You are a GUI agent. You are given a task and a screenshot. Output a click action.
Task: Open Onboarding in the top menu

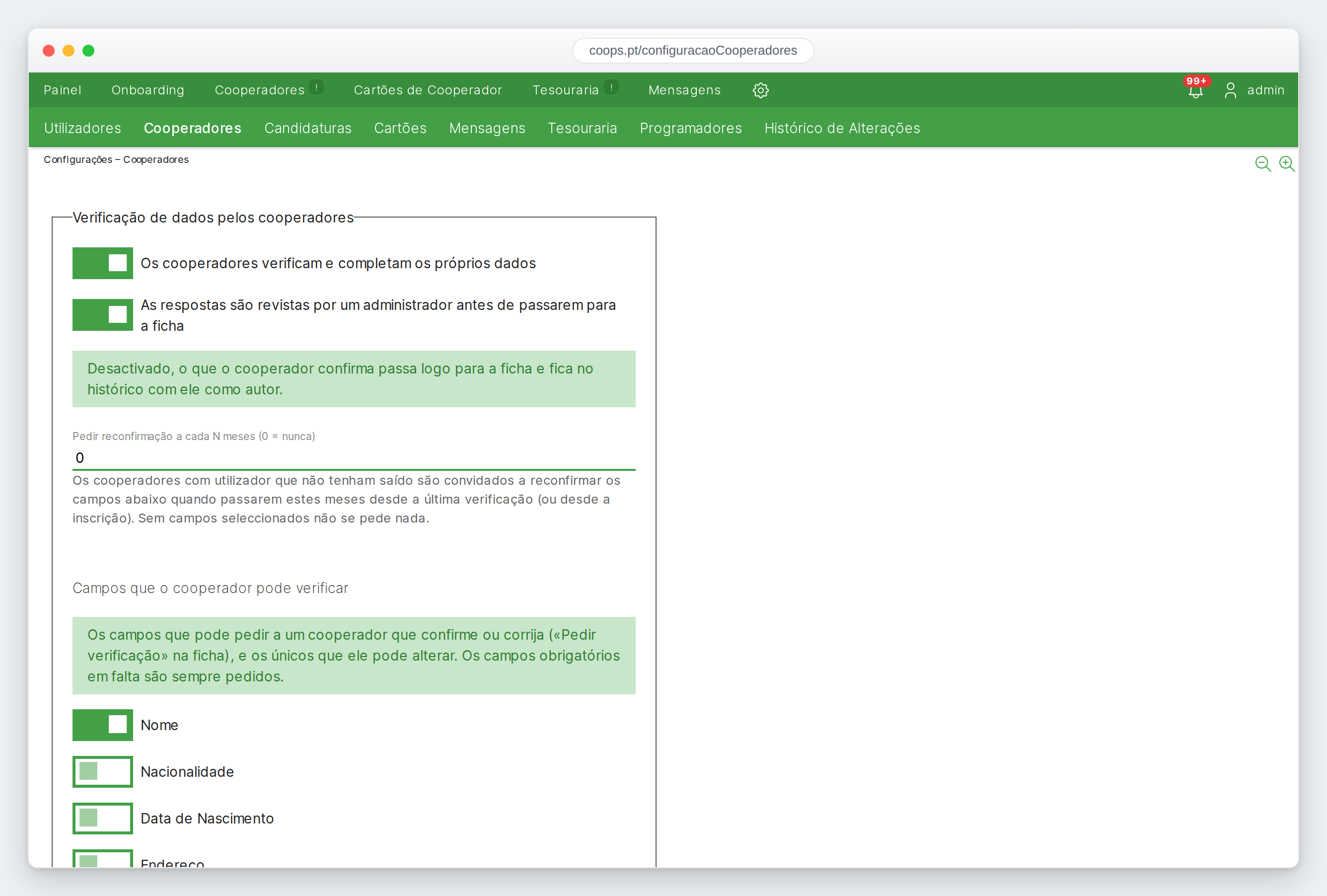pyautogui.click(x=148, y=90)
